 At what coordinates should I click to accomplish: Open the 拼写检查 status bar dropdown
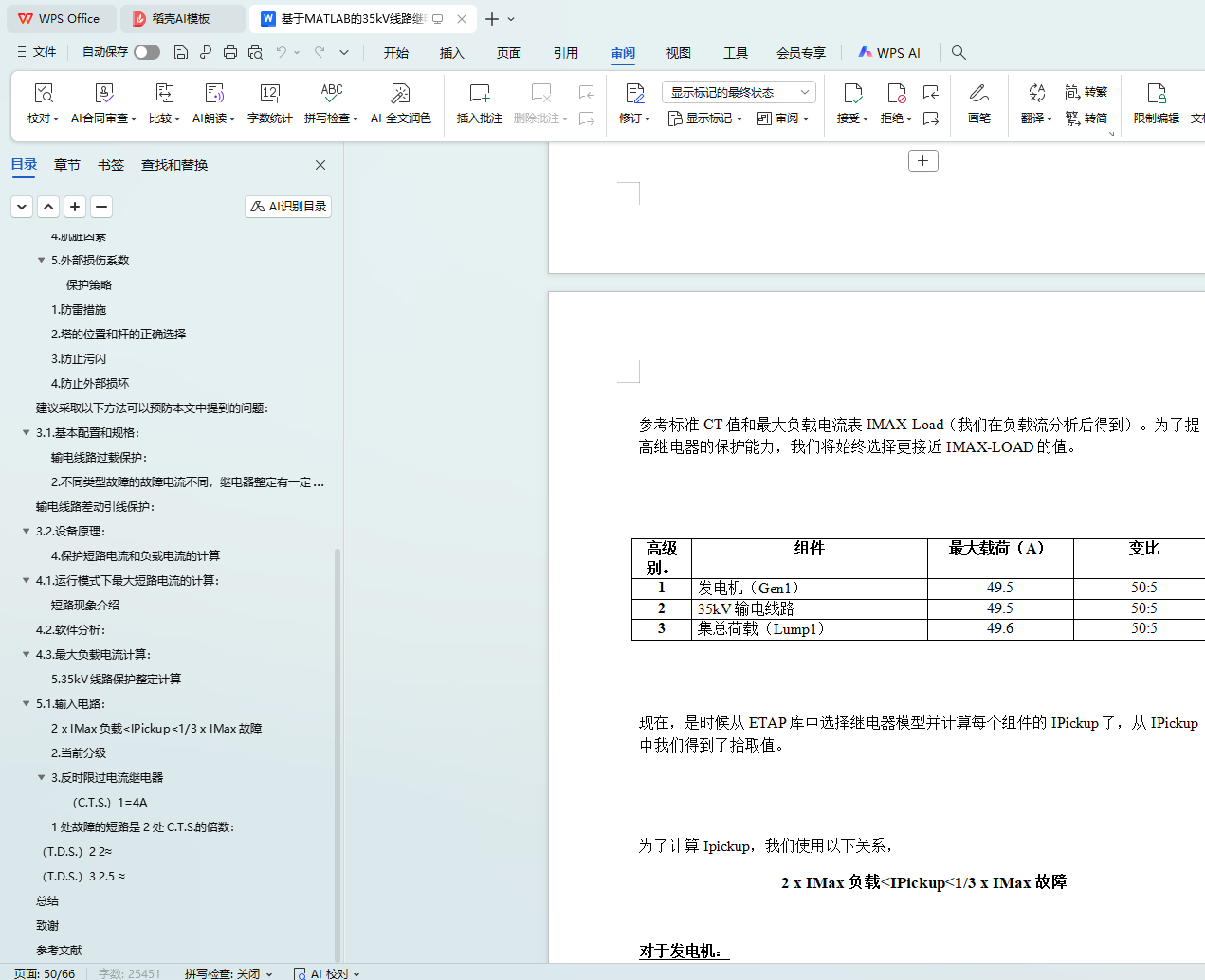pyautogui.click(x=228, y=973)
